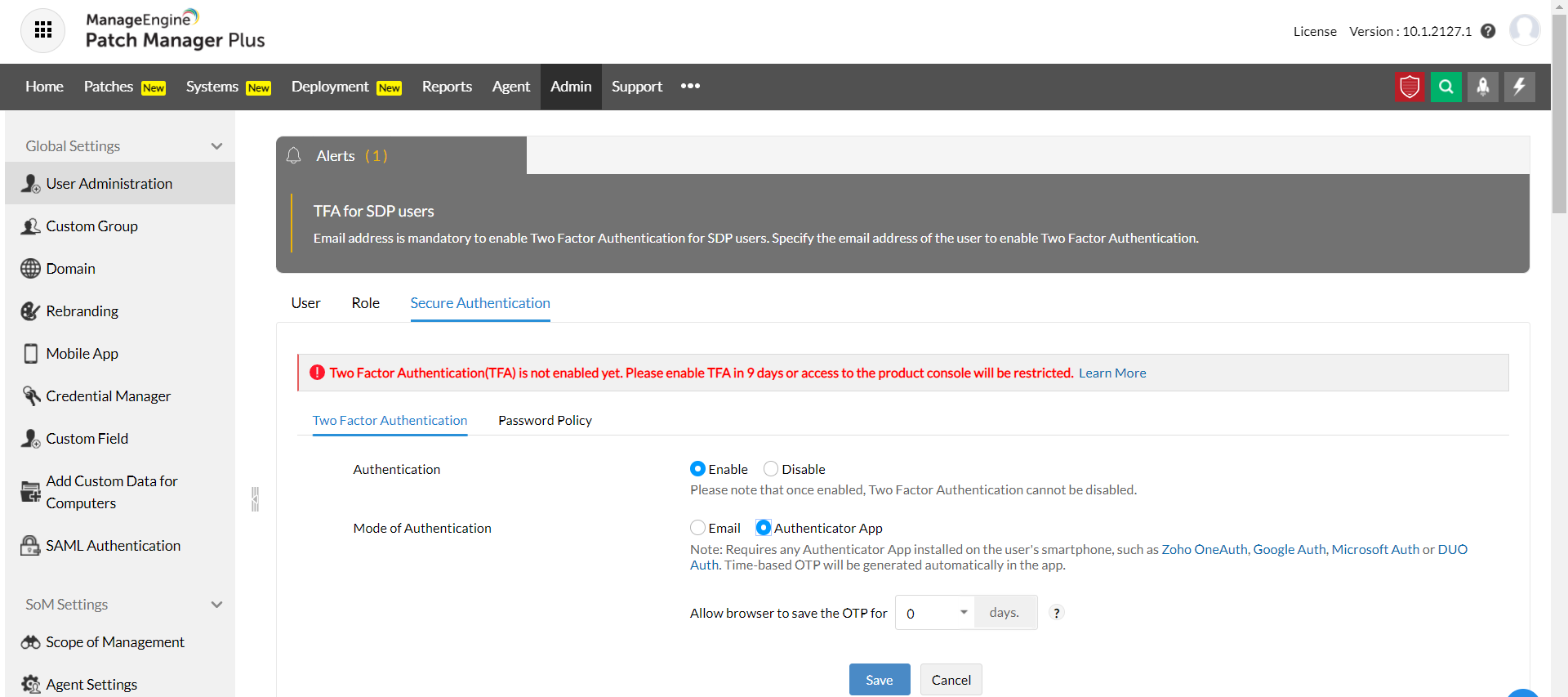1568x697 pixels.
Task: Select the Enable authentication radio button
Action: tap(697, 469)
